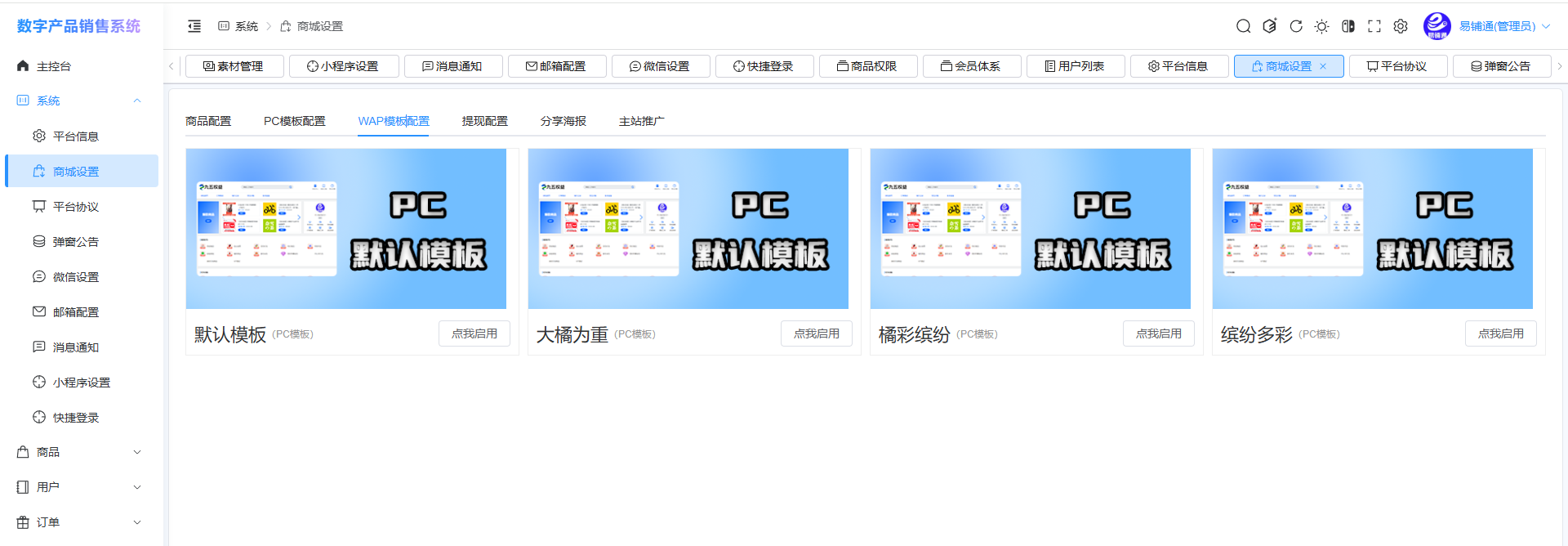Click the refresh page icon in header
1568x546 pixels.
click(x=1296, y=26)
